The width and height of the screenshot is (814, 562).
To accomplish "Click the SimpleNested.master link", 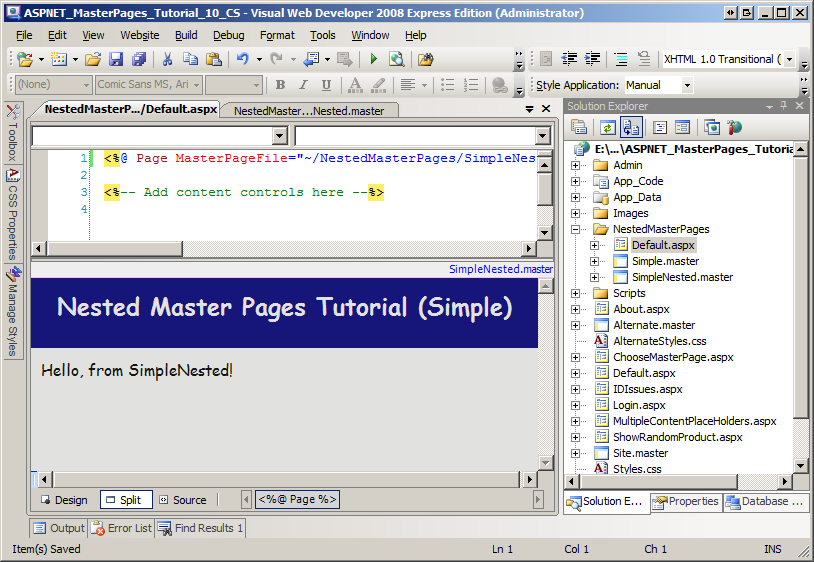I will coord(500,269).
